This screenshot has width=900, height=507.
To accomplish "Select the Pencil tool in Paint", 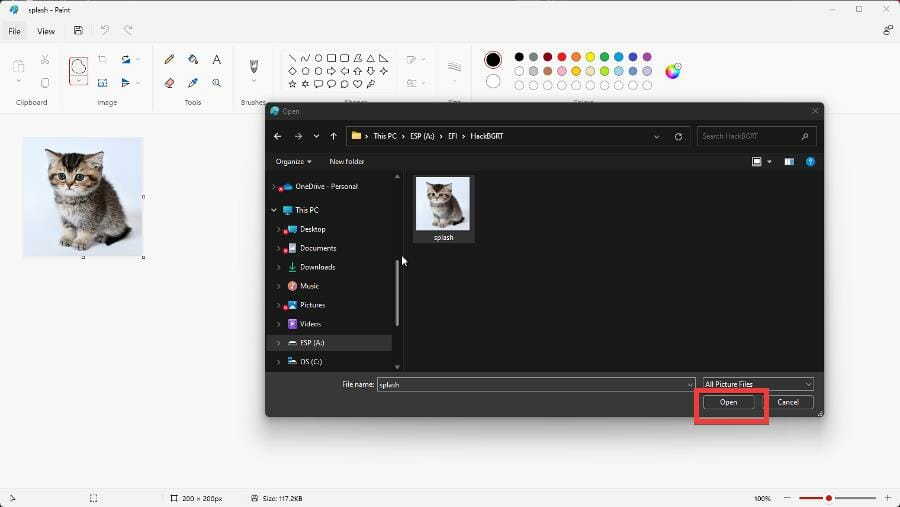I will [x=169, y=59].
